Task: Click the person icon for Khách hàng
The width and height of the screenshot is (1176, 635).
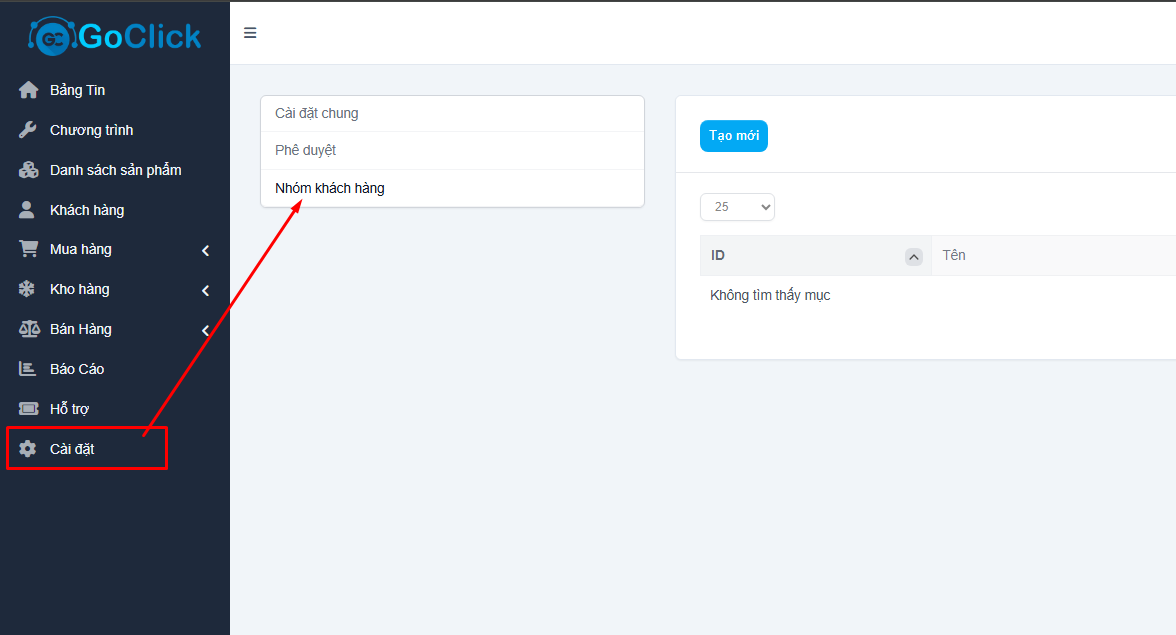Action: pos(28,210)
